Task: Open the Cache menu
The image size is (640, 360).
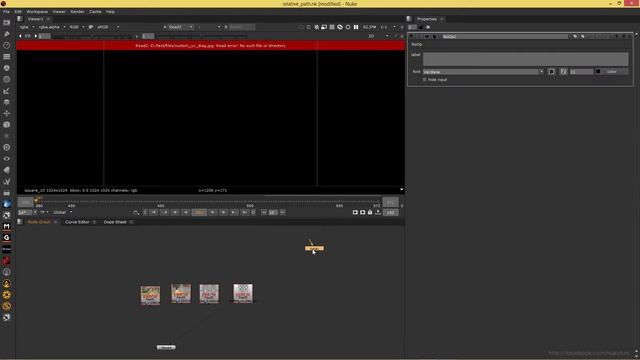Action: pyautogui.click(x=95, y=12)
